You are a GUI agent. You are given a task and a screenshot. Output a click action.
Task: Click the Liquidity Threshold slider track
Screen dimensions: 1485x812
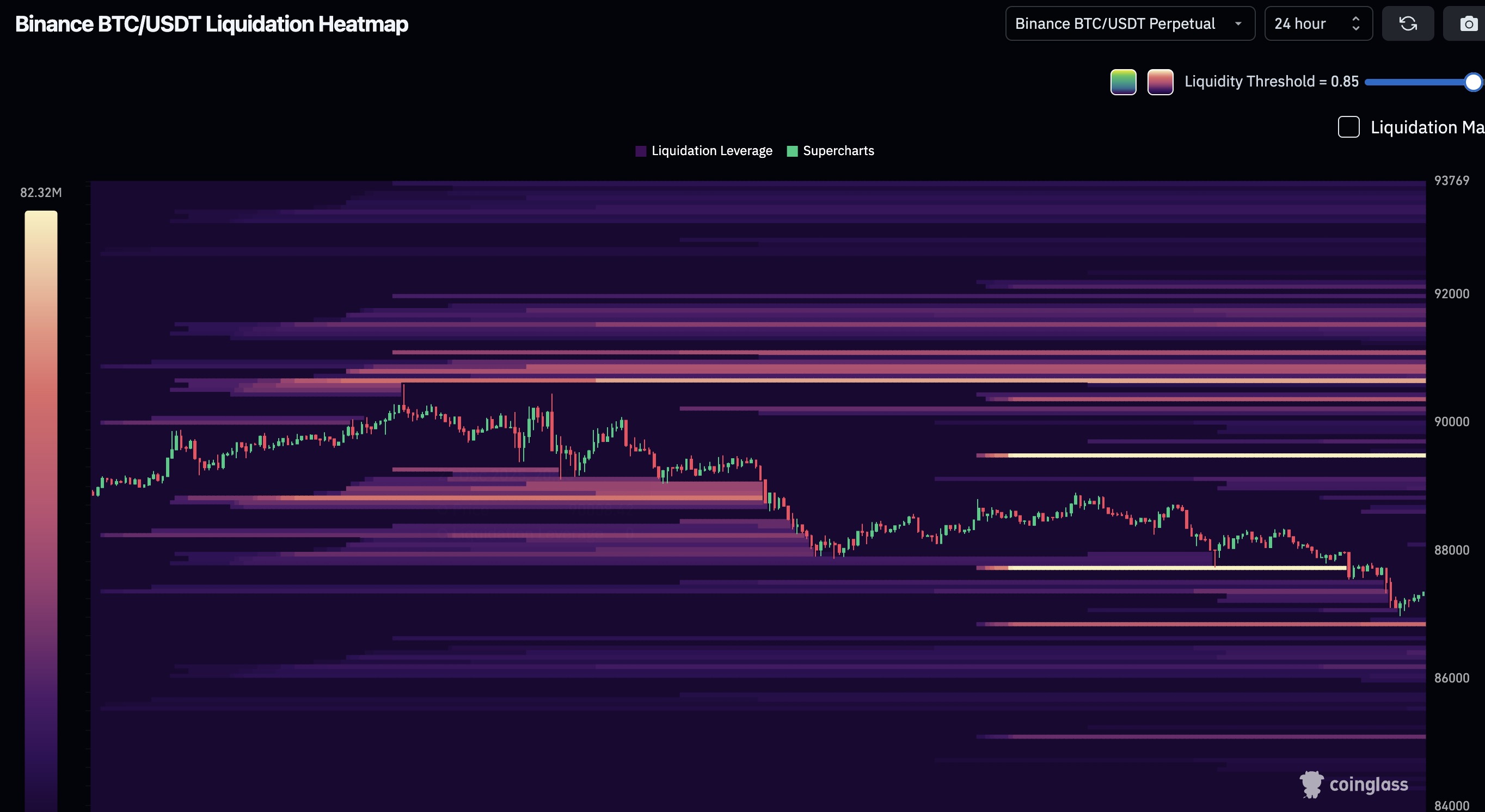point(1413,82)
